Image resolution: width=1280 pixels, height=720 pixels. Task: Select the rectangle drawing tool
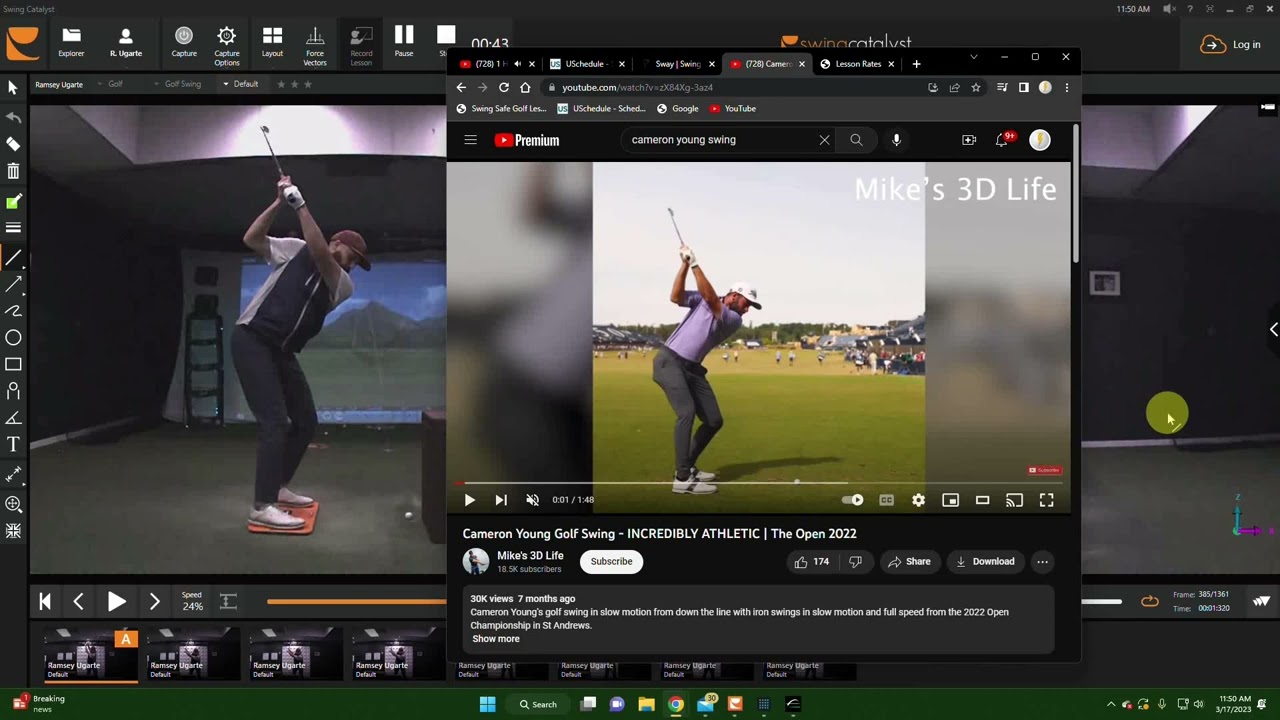[13, 365]
